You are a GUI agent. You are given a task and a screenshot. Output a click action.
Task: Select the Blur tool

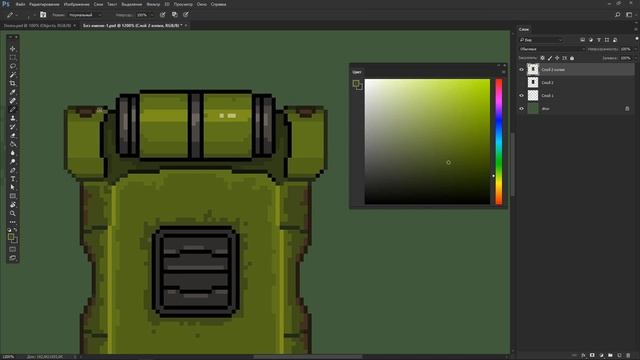tap(13, 153)
